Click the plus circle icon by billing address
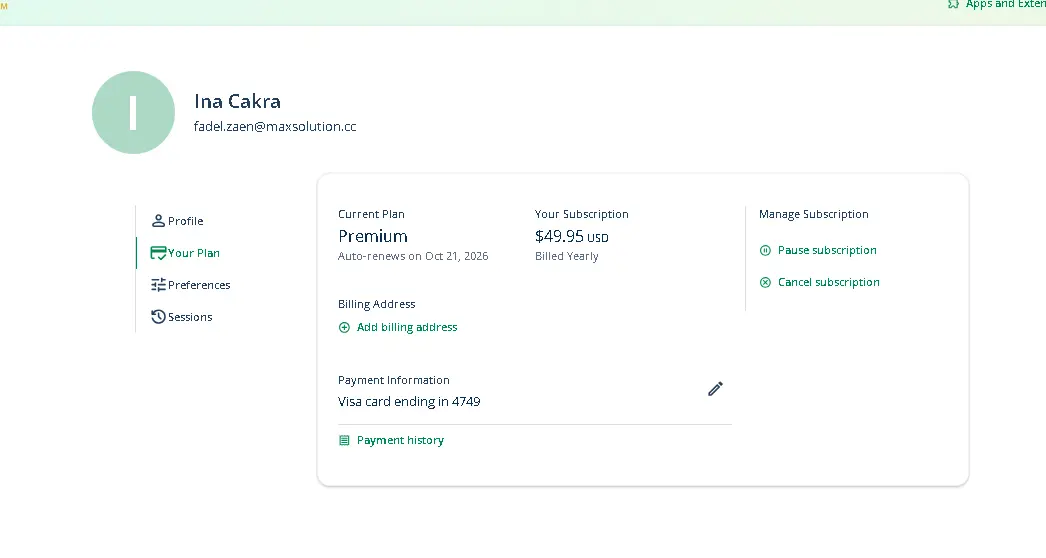 [344, 327]
